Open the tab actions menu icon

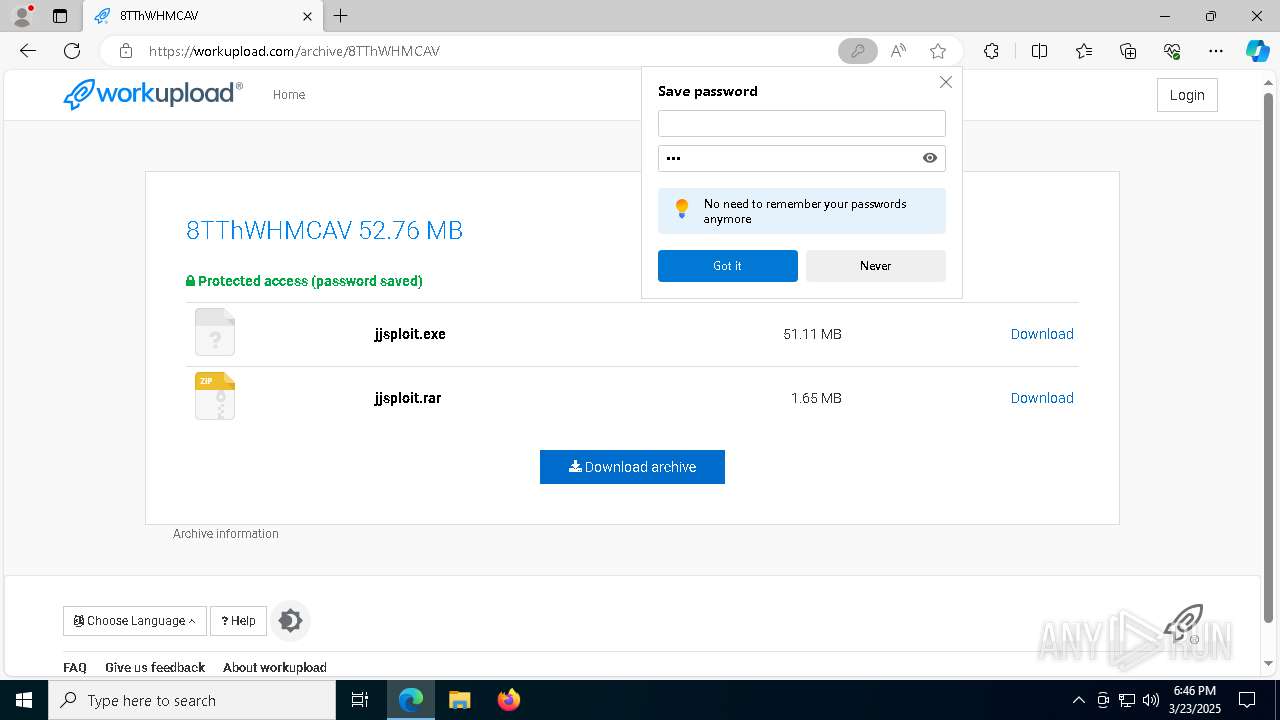(x=60, y=16)
